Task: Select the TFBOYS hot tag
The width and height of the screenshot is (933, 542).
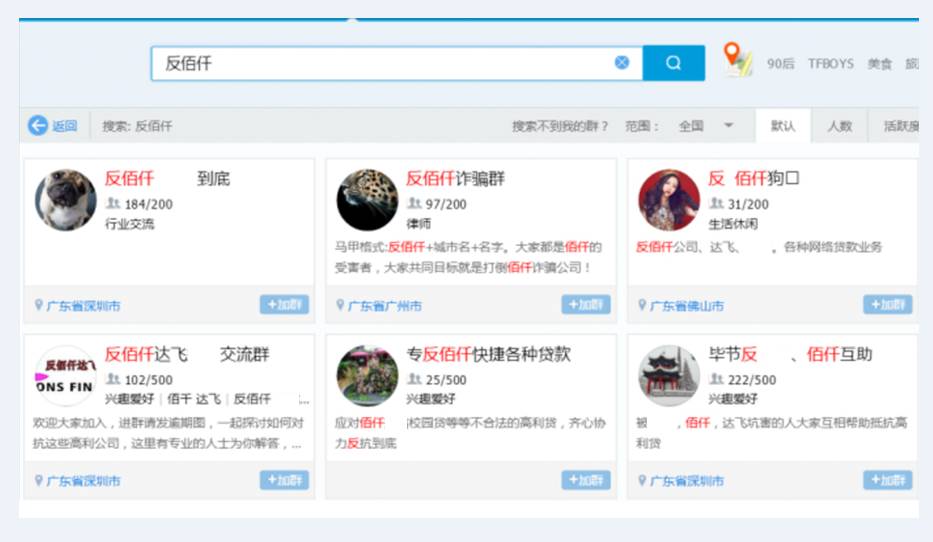Action: [x=831, y=64]
